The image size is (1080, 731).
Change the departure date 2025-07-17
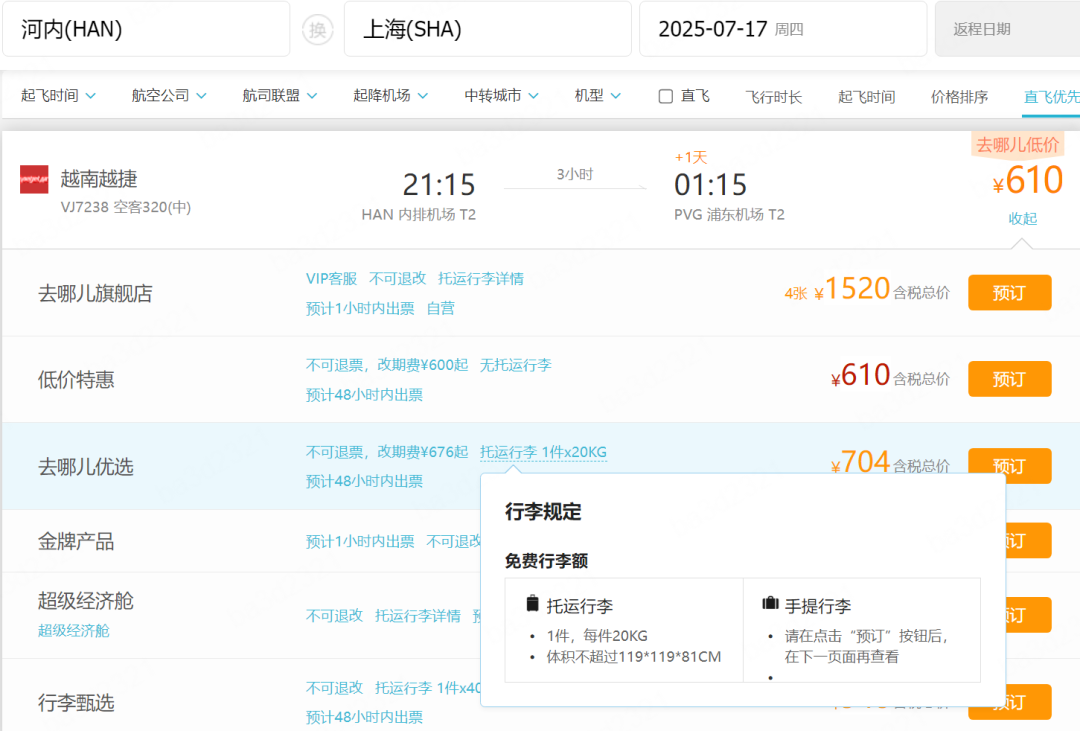tap(783, 29)
